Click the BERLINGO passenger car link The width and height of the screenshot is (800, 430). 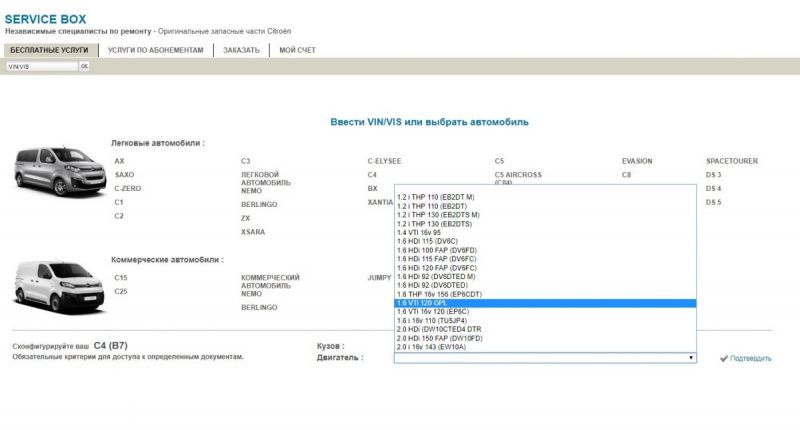pos(259,203)
